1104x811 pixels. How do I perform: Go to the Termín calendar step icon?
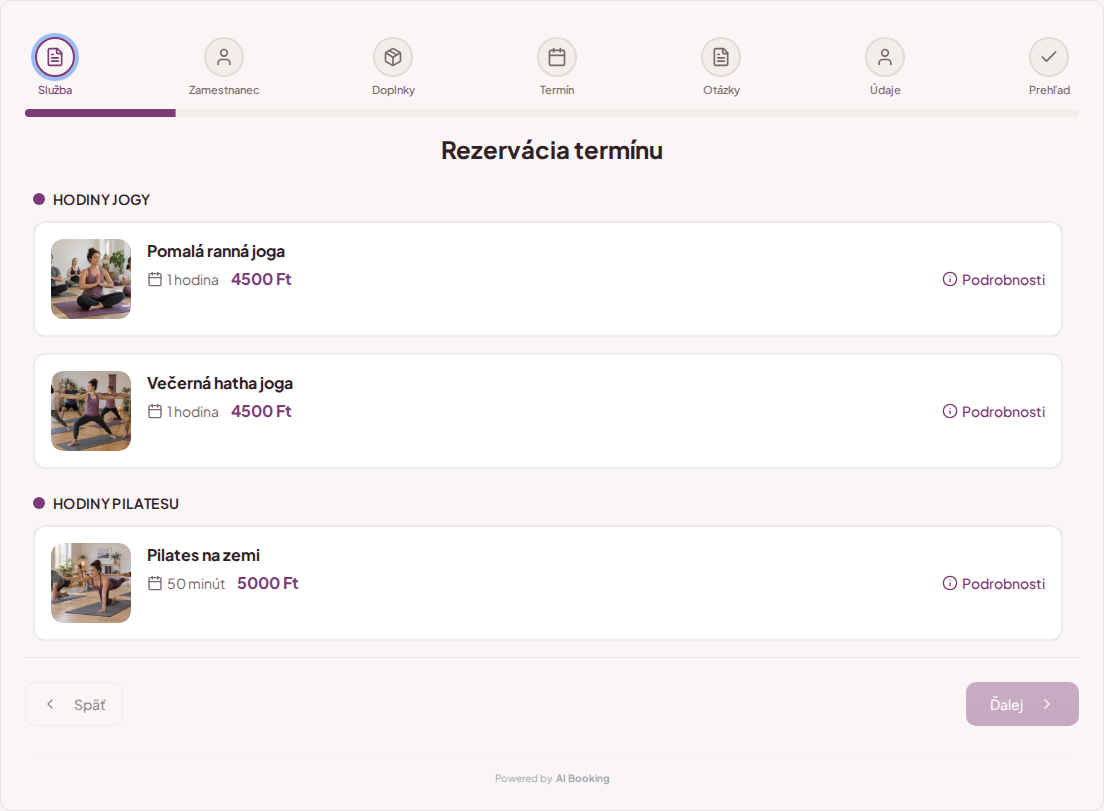click(557, 57)
